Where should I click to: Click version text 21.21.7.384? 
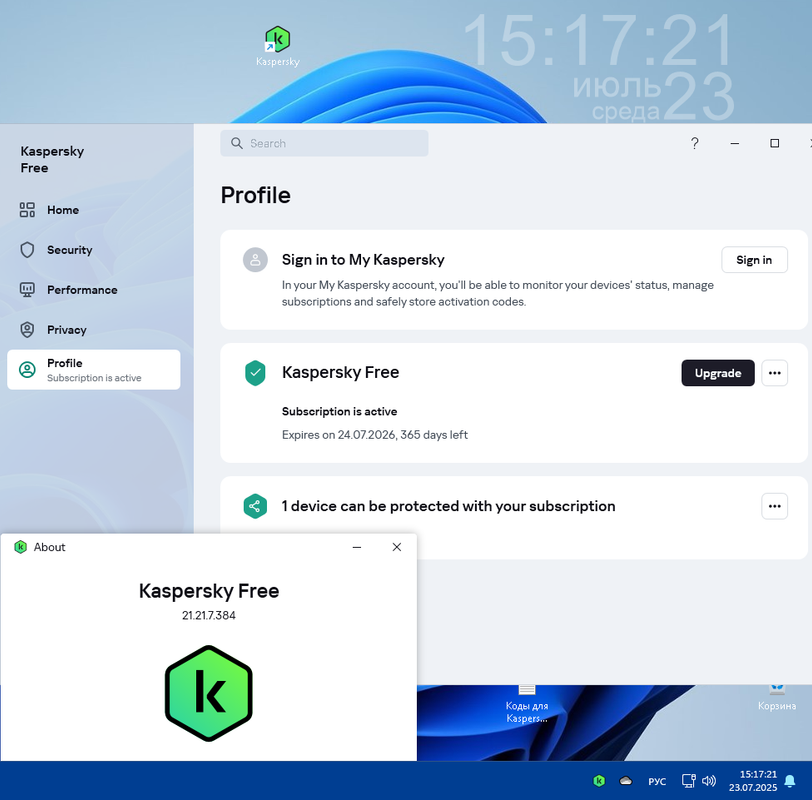(209, 615)
